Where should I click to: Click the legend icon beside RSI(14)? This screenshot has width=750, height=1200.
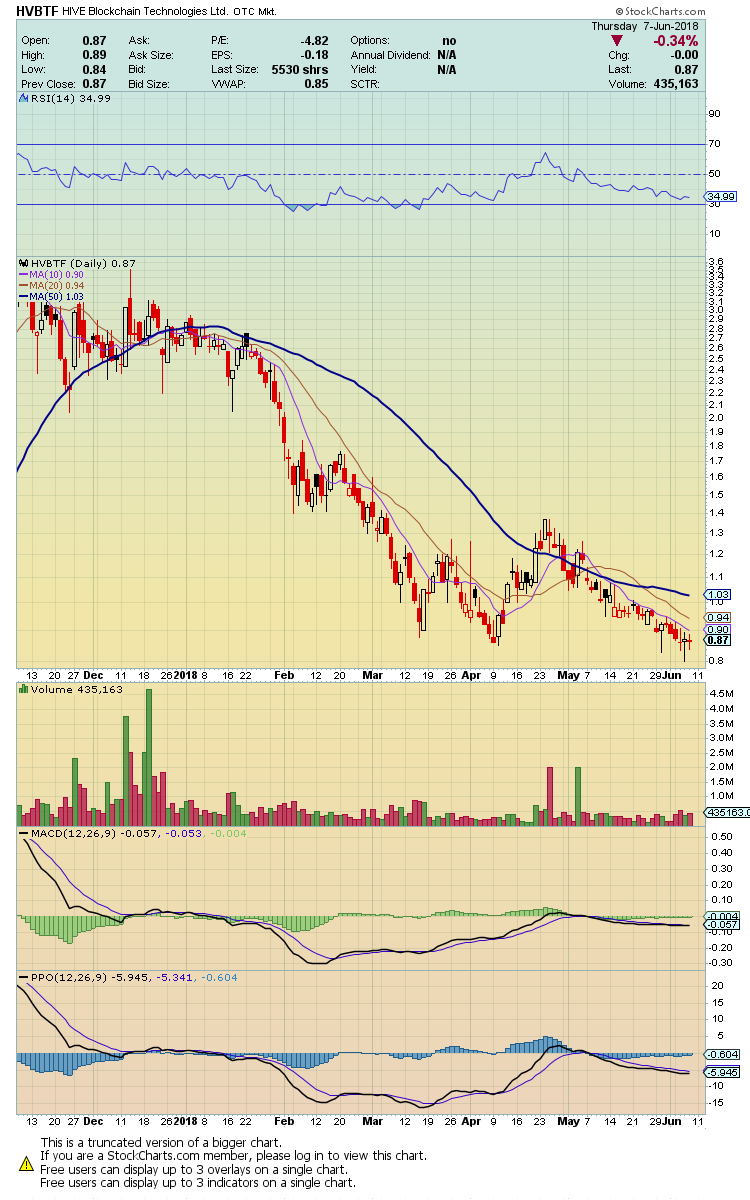[x=22, y=98]
